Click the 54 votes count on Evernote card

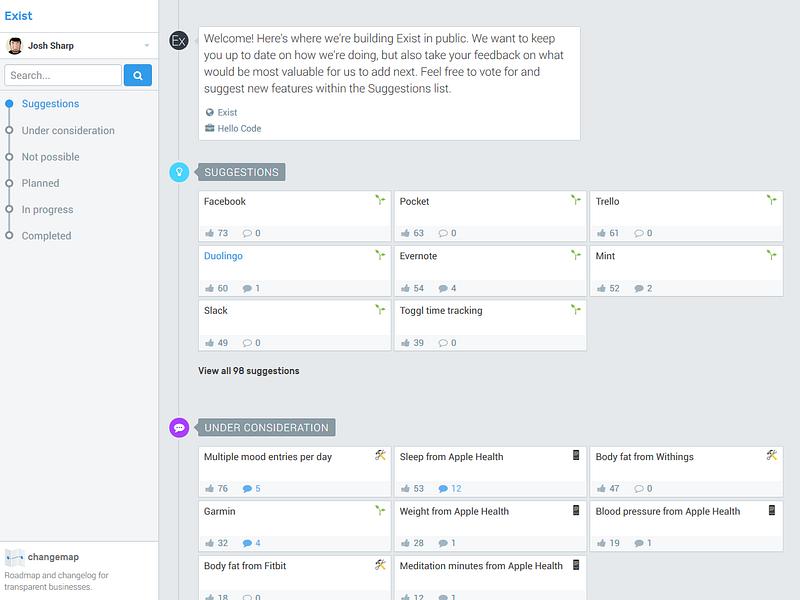click(x=419, y=288)
